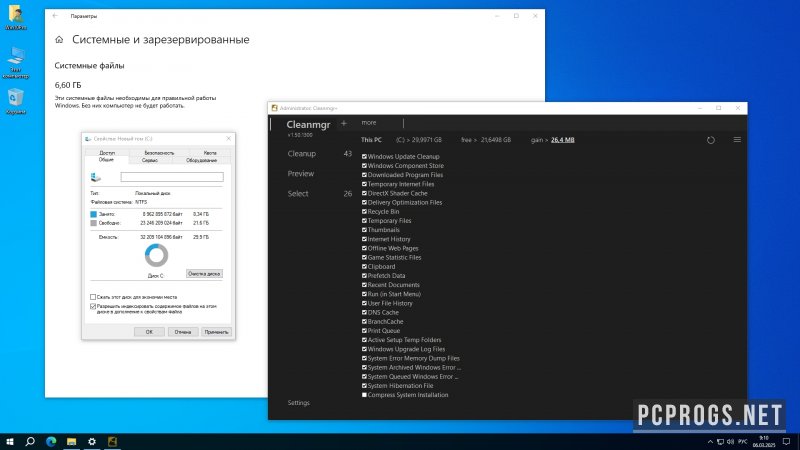The height and width of the screenshot is (450, 800).
Task: Uncheck Recycle Bin in Cleanmgr+ list
Action: click(x=364, y=212)
